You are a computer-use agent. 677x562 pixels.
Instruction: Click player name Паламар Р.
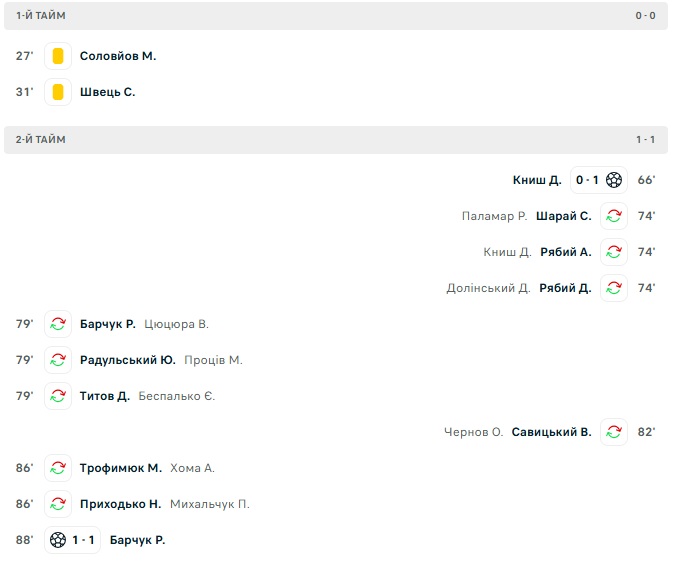[494, 216]
